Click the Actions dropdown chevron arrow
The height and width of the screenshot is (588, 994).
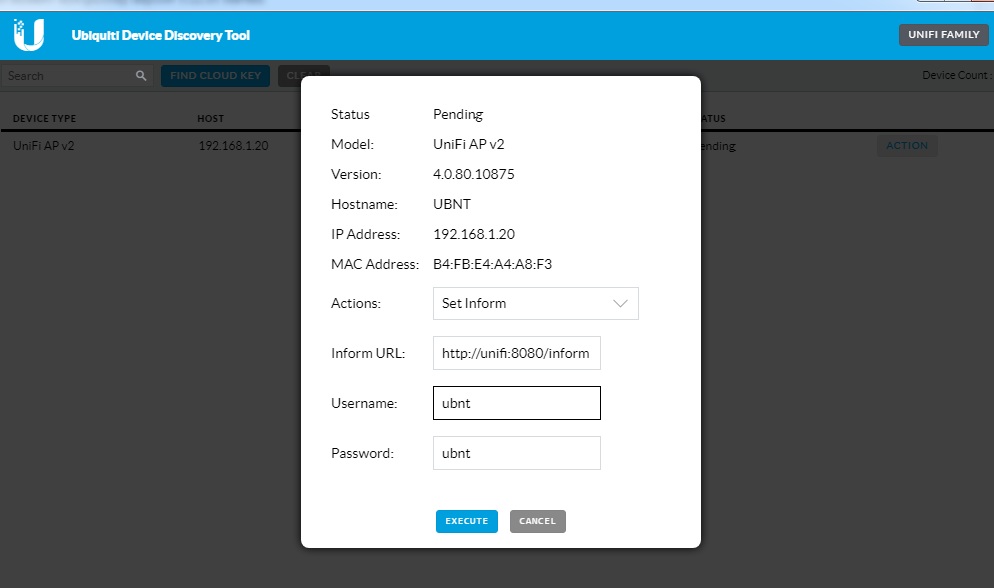click(x=620, y=304)
